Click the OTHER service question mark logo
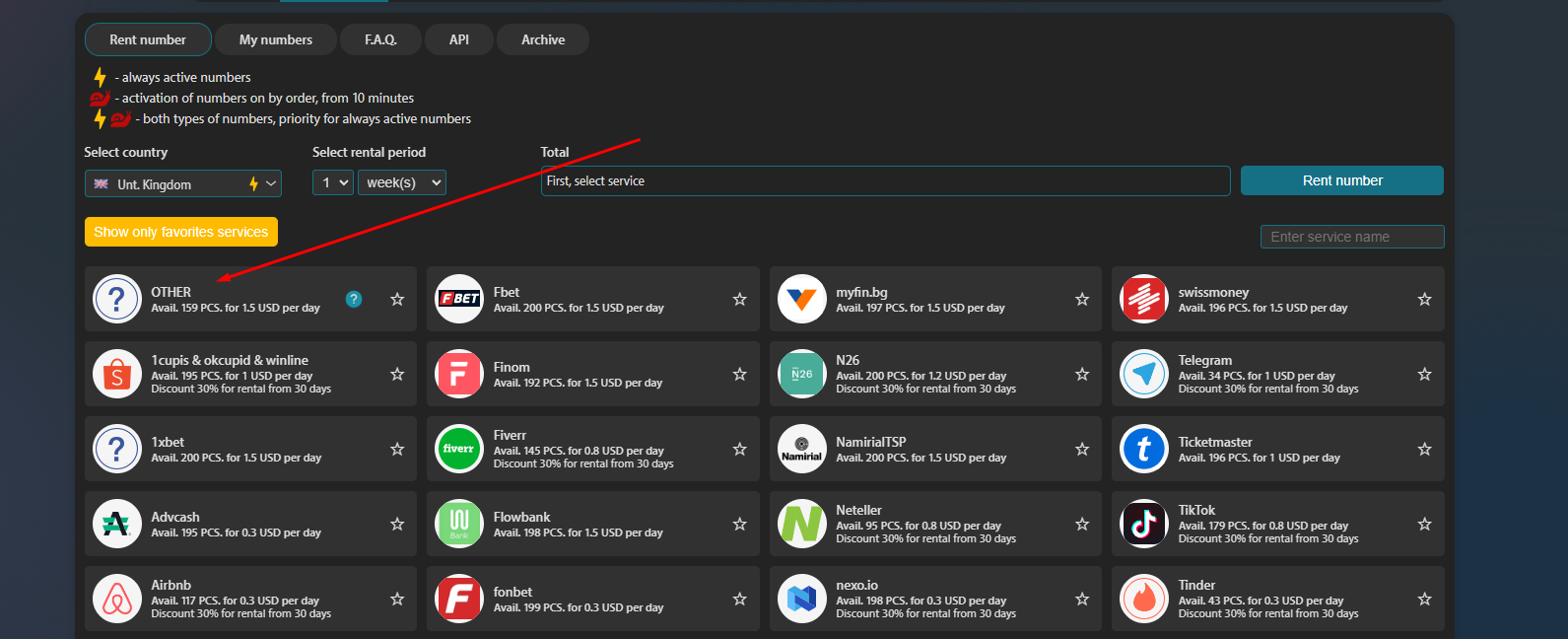 117,299
